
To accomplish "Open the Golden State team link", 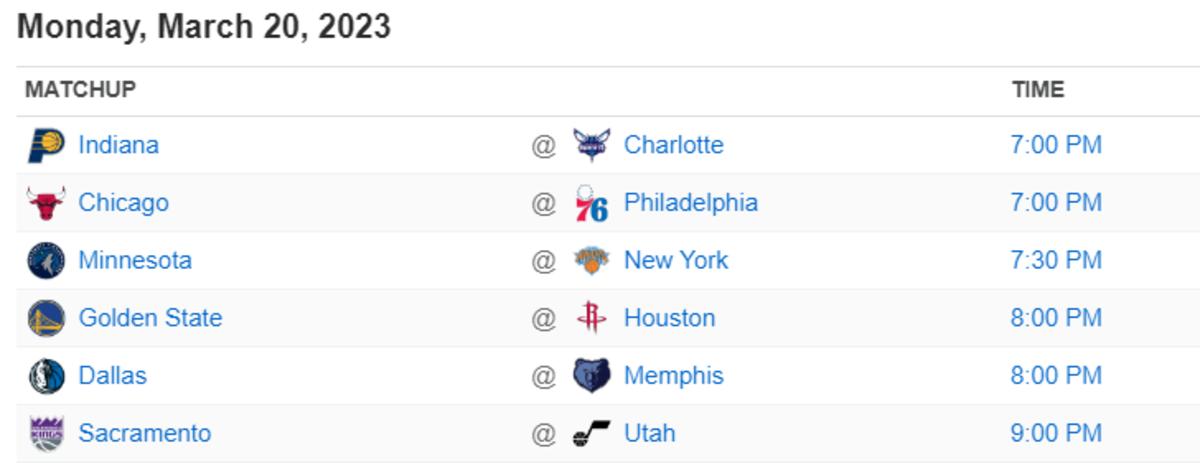I will (x=151, y=318).
